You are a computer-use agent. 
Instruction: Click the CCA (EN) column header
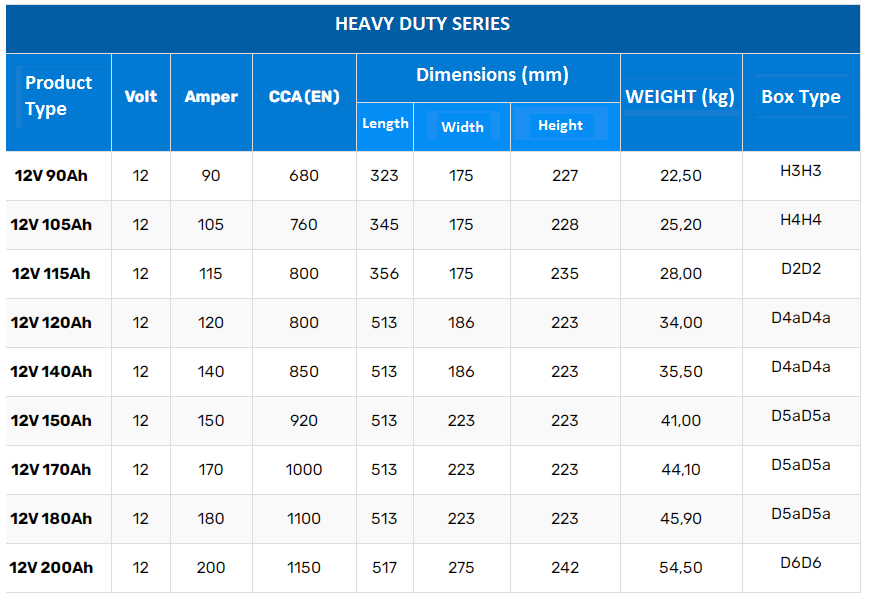(304, 97)
